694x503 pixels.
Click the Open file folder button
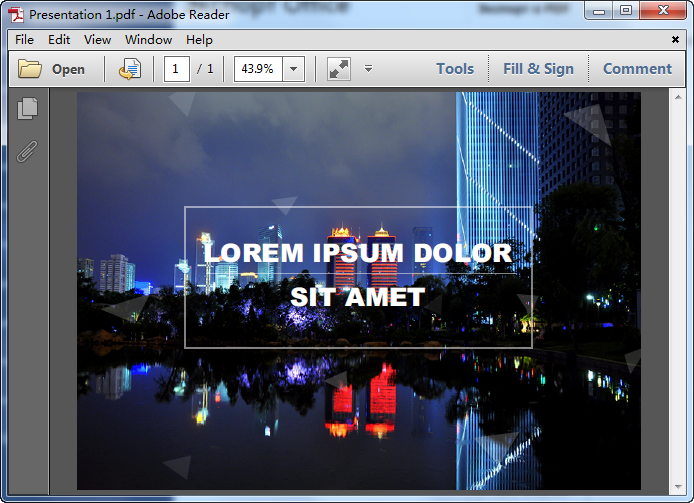point(52,69)
